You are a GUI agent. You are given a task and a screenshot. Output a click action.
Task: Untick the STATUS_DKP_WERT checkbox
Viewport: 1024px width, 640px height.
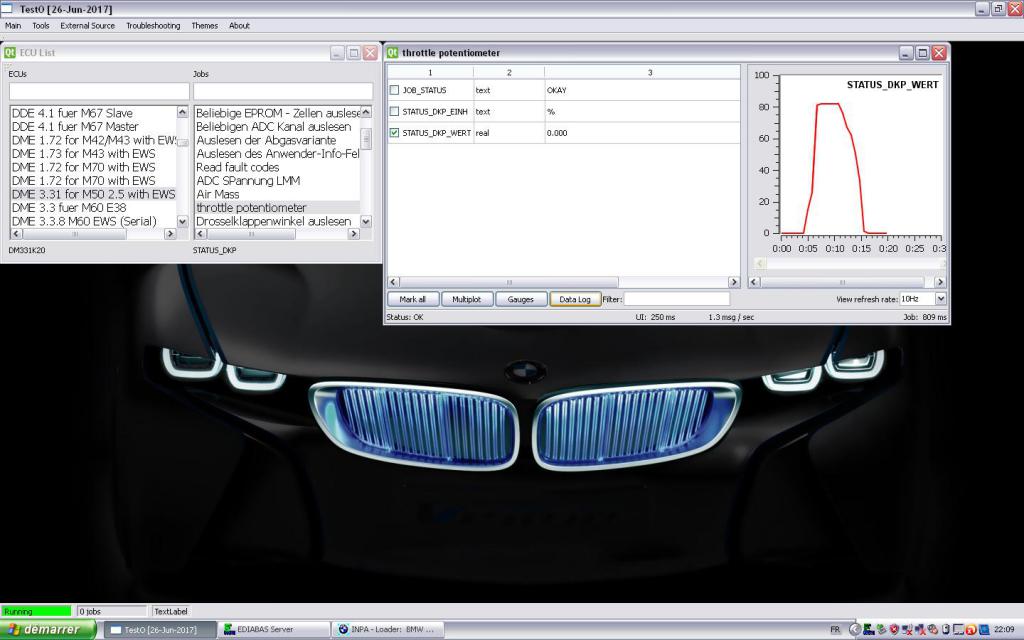coord(394,133)
